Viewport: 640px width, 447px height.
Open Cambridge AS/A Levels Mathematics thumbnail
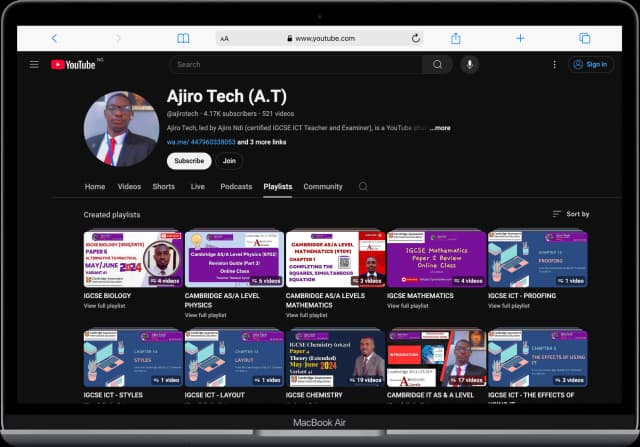(336, 259)
